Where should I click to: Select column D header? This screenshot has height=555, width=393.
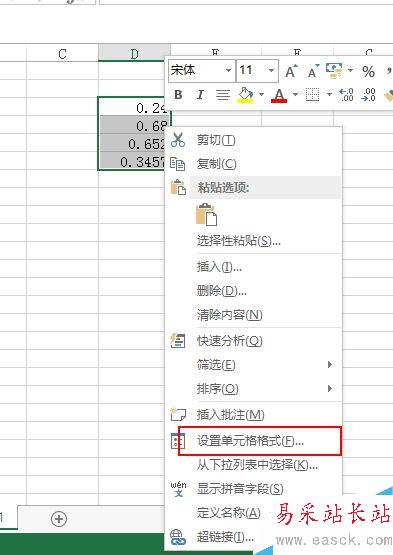(x=134, y=54)
